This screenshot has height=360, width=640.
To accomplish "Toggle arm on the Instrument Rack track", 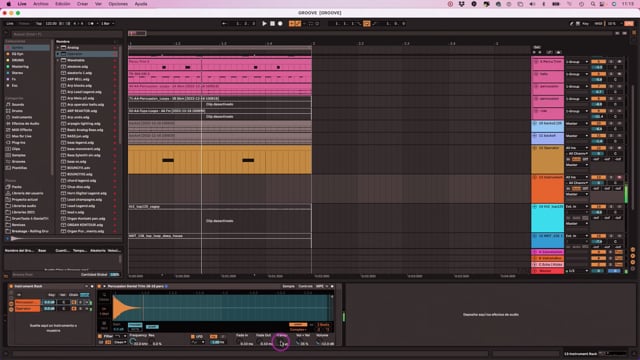I will click(619, 177).
